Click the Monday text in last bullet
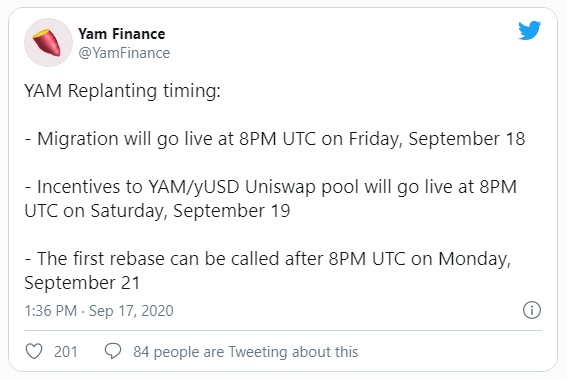Image resolution: width=567 pixels, height=380 pixels. 474,259
